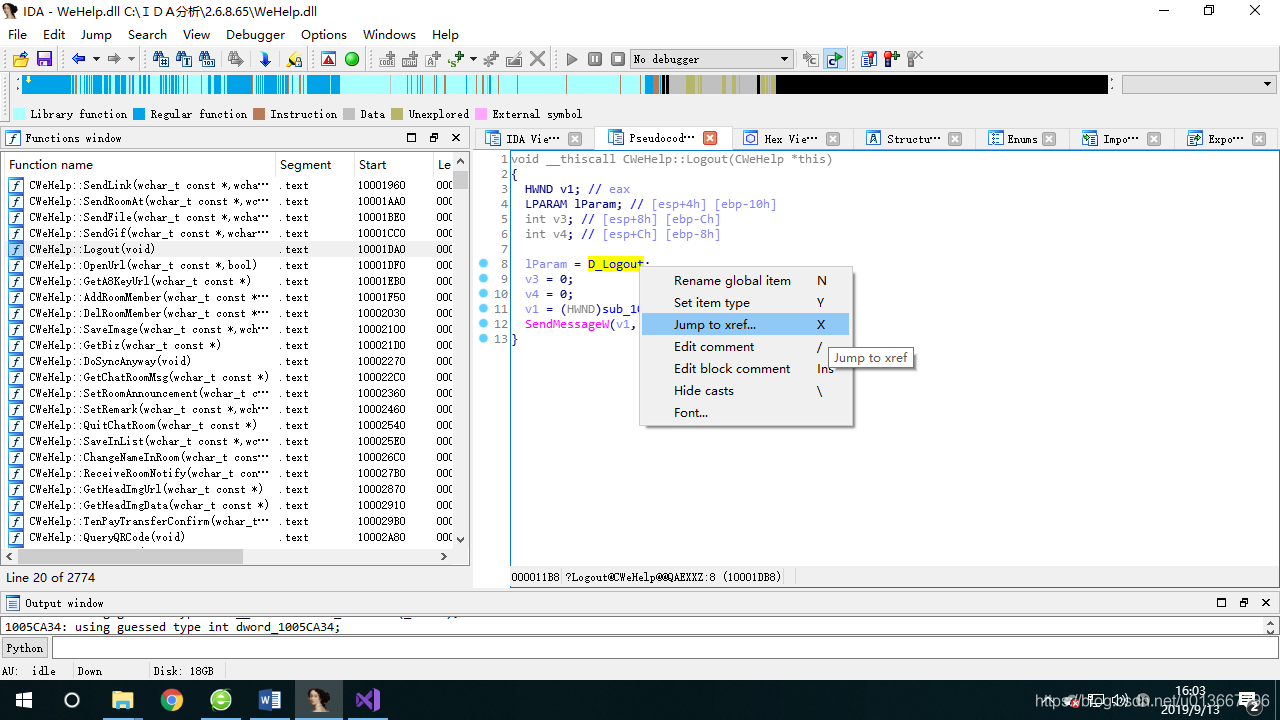Open the jump-forward history dropdown arrow
The width and height of the screenshot is (1280, 720).
point(132,59)
